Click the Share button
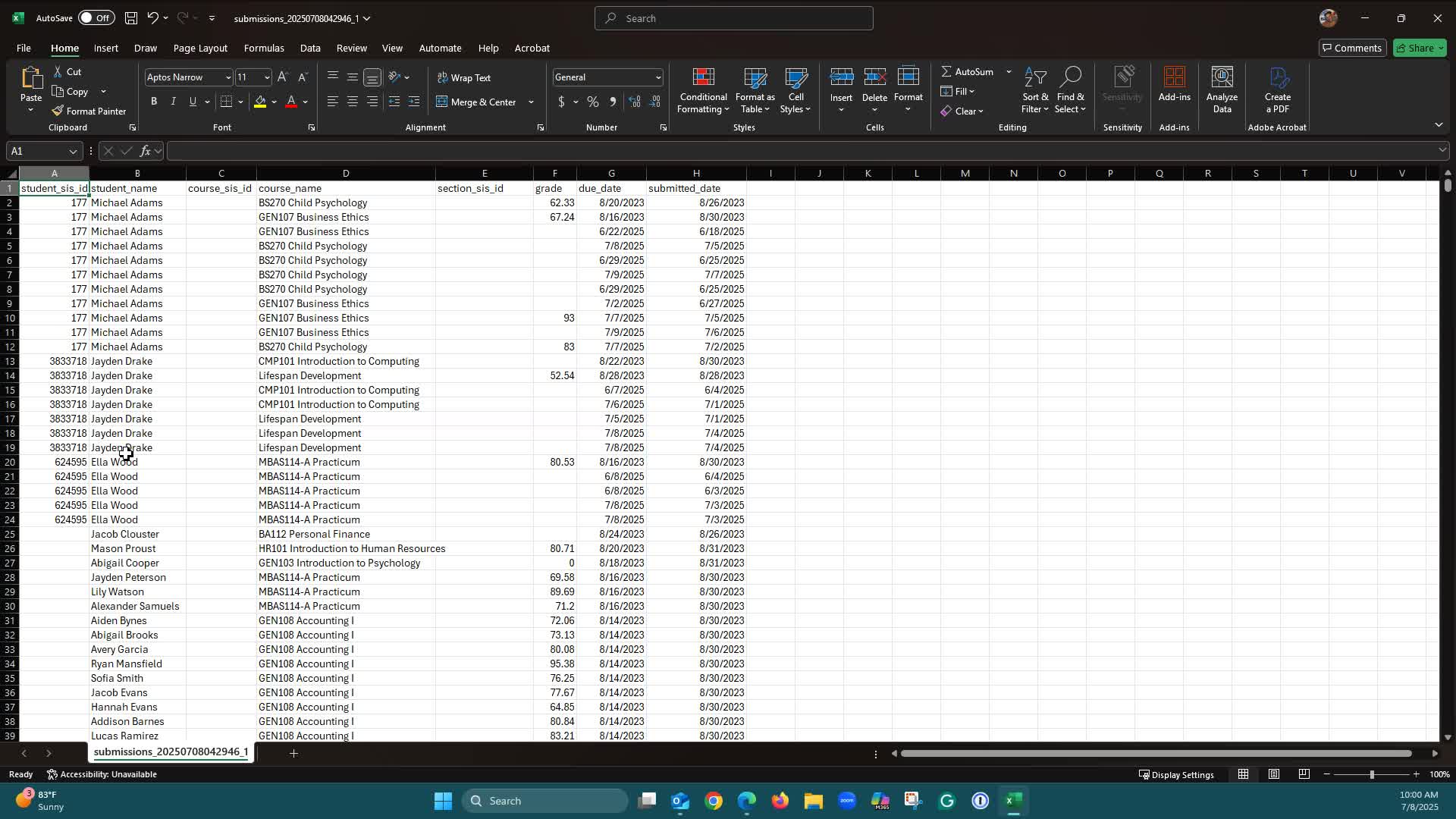Image resolution: width=1456 pixels, height=819 pixels. (x=1420, y=48)
